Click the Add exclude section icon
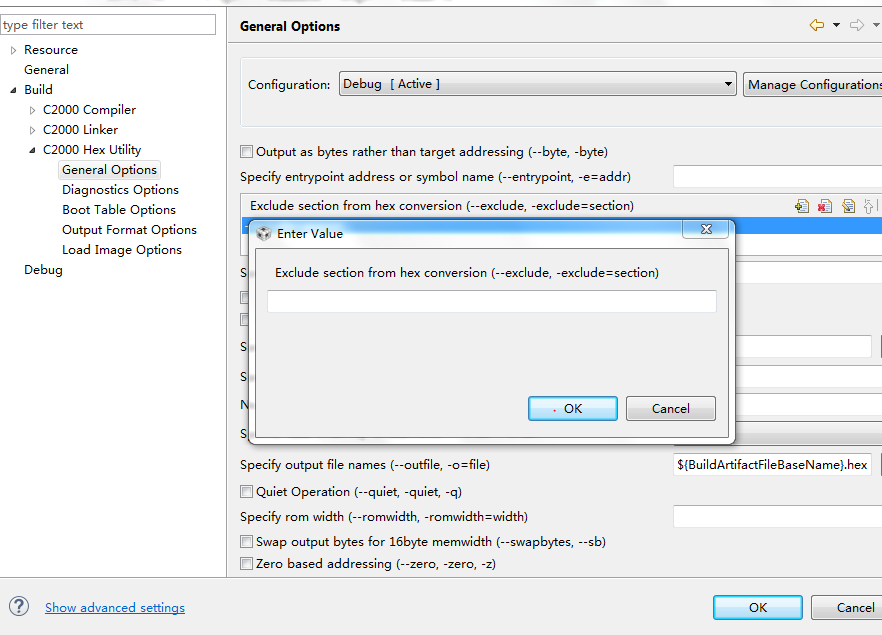The image size is (882, 635). (x=802, y=206)
